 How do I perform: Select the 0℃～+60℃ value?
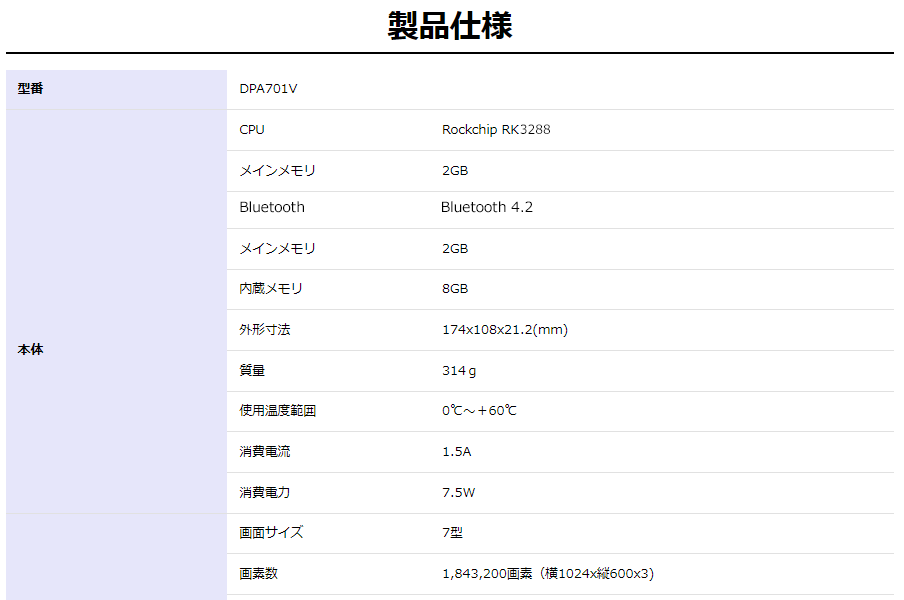click(x=479, y=411)
